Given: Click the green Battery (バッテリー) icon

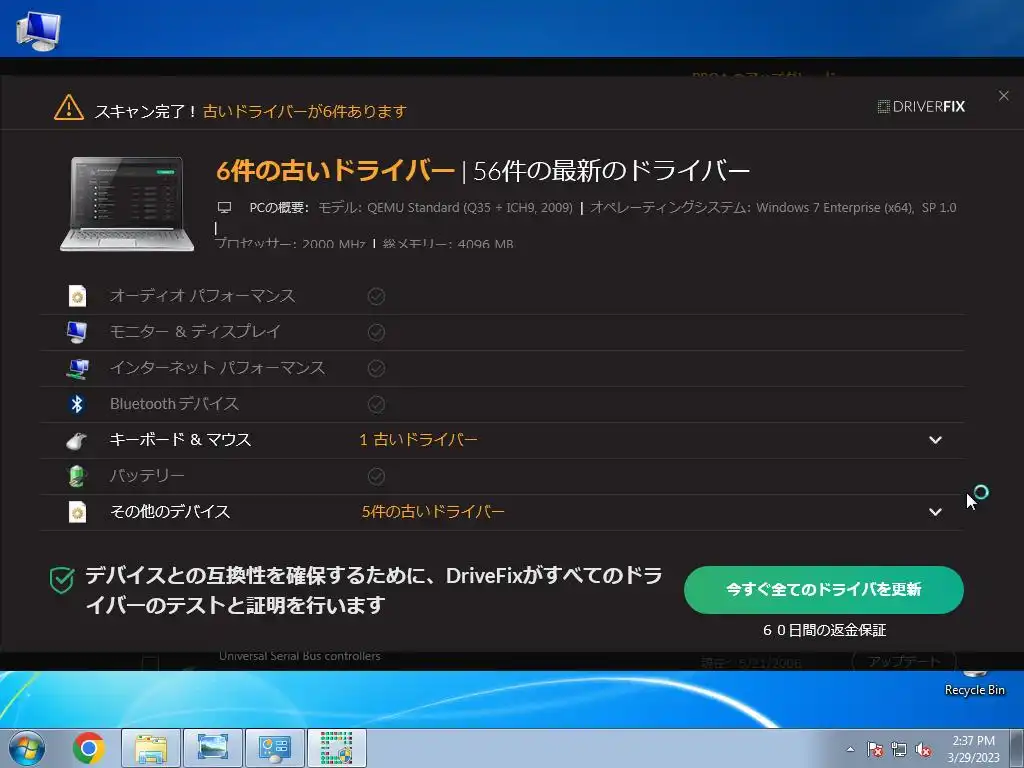Looking at the screenshot, I should coord(77,476).
